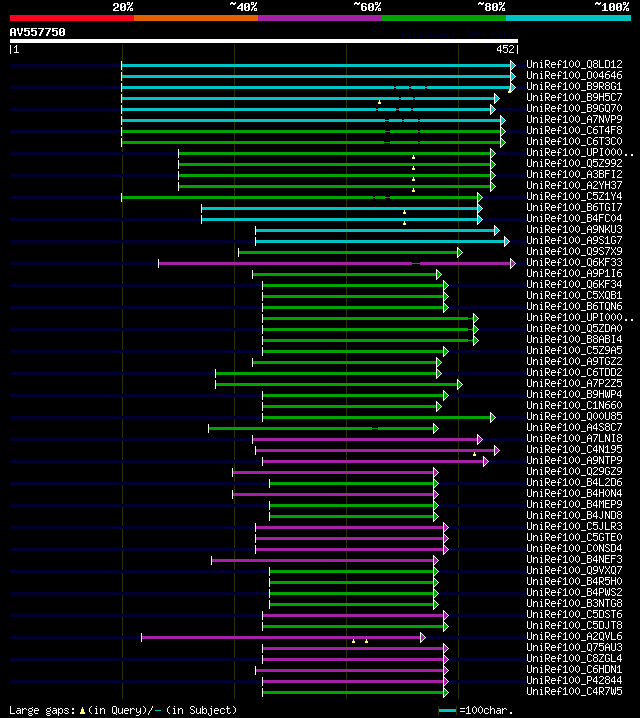Select the UniRef100_B6TGI7 label
The image size is (640, 718).
(x=574, y=207)
